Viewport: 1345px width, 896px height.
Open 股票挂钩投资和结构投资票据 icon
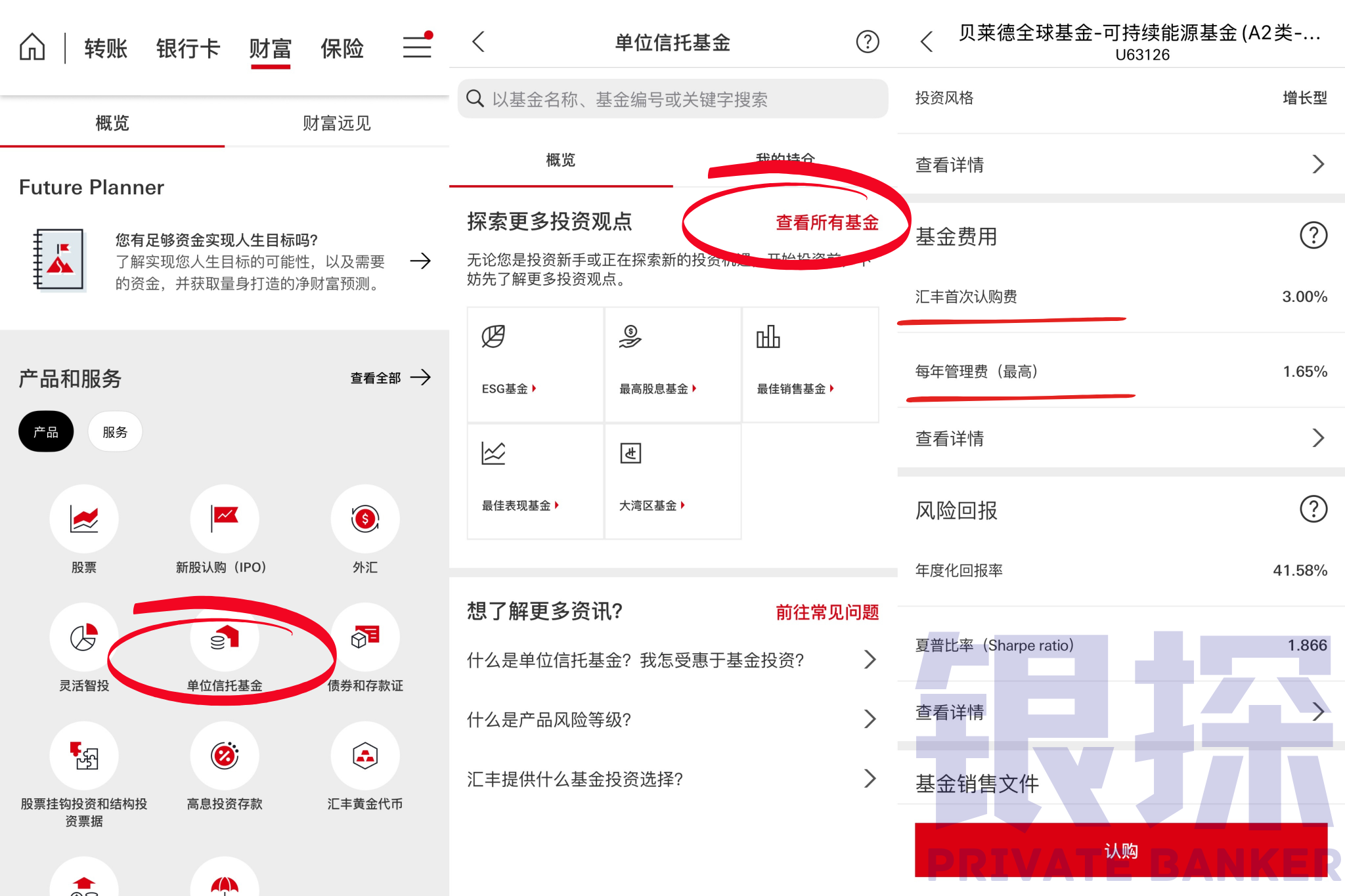pos(84,756)
